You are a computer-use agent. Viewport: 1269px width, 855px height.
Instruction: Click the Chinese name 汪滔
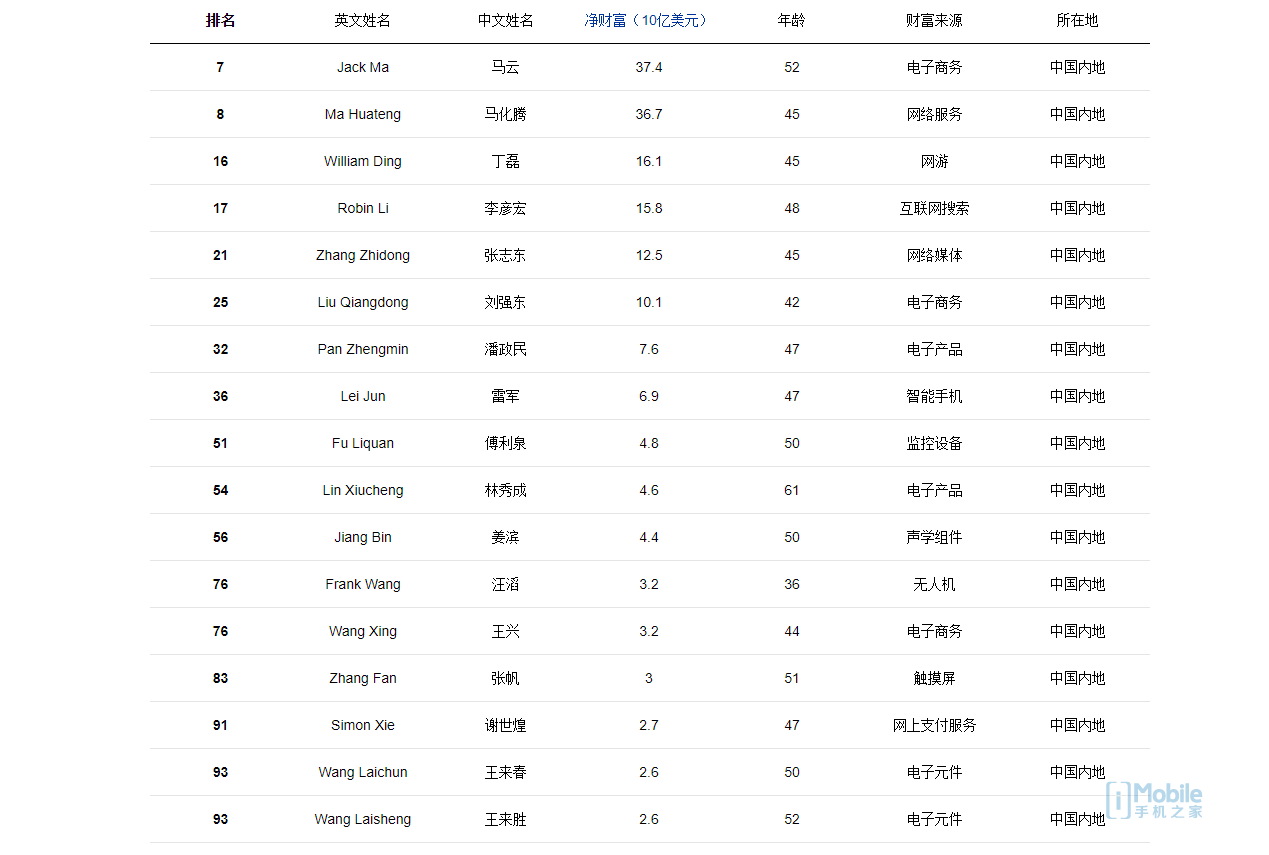pyautogui.click(x=506, y=584)
